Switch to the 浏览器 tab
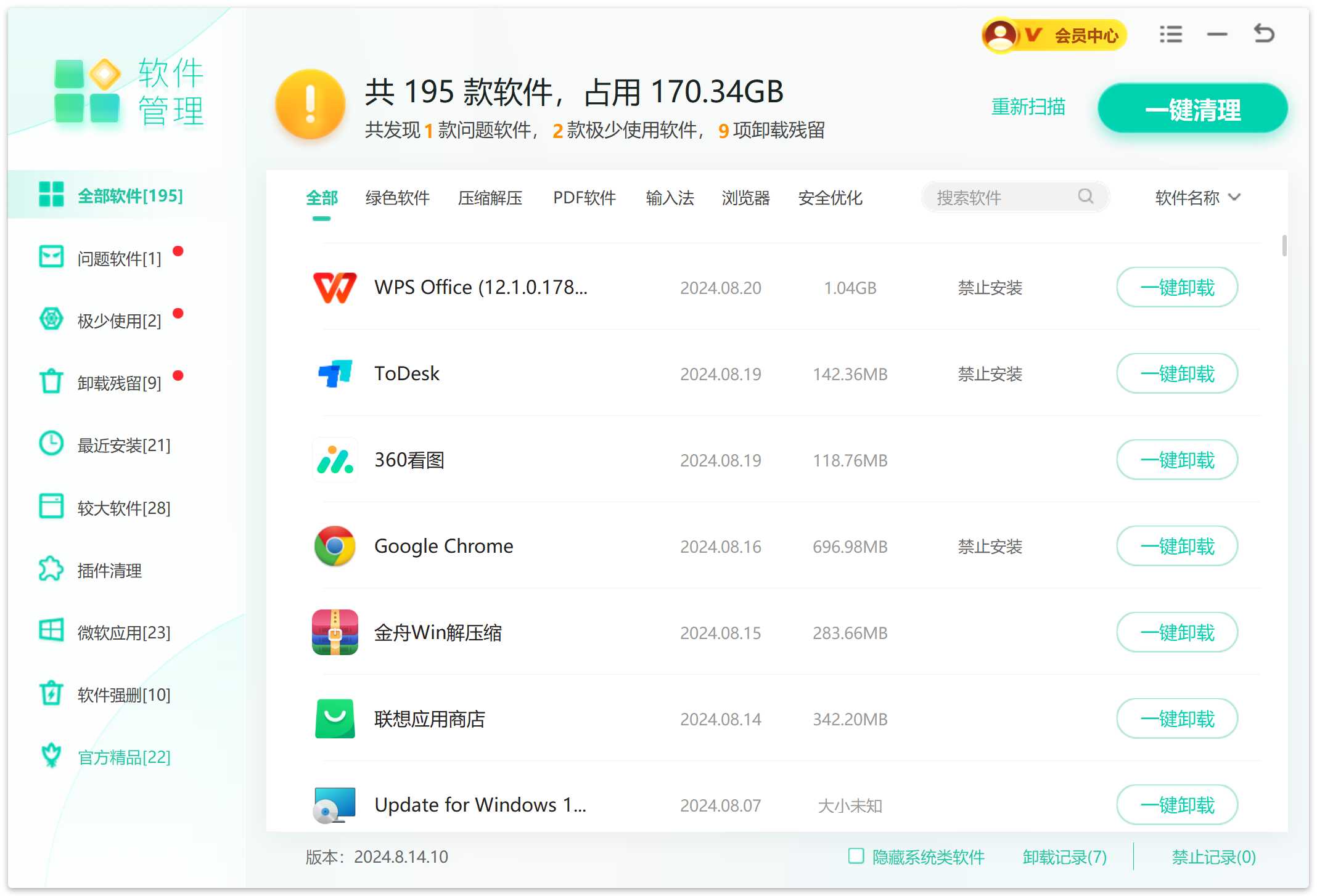The image size is (1317, 896). (746, 198)
